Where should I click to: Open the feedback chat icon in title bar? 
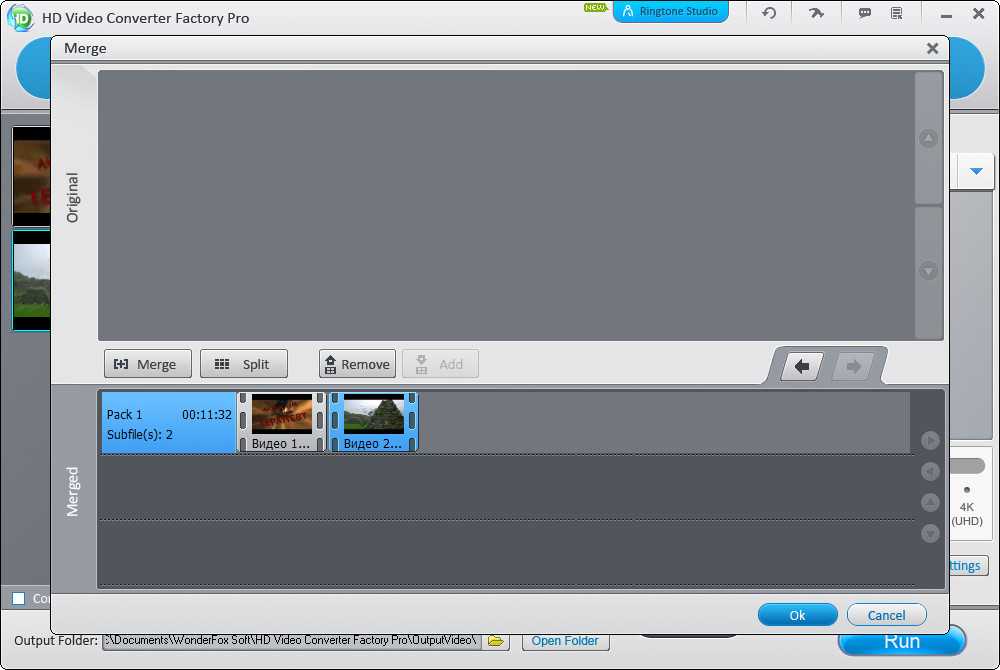point(865,13)
